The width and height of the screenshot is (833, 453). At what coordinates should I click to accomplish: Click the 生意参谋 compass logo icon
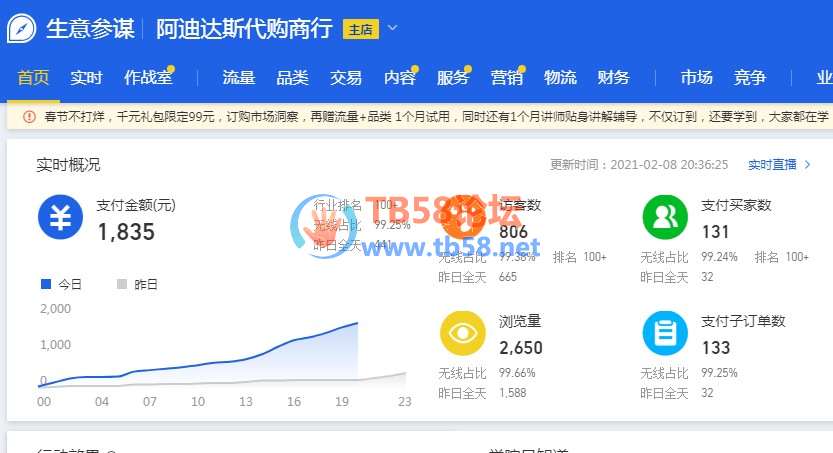point(22,28)
